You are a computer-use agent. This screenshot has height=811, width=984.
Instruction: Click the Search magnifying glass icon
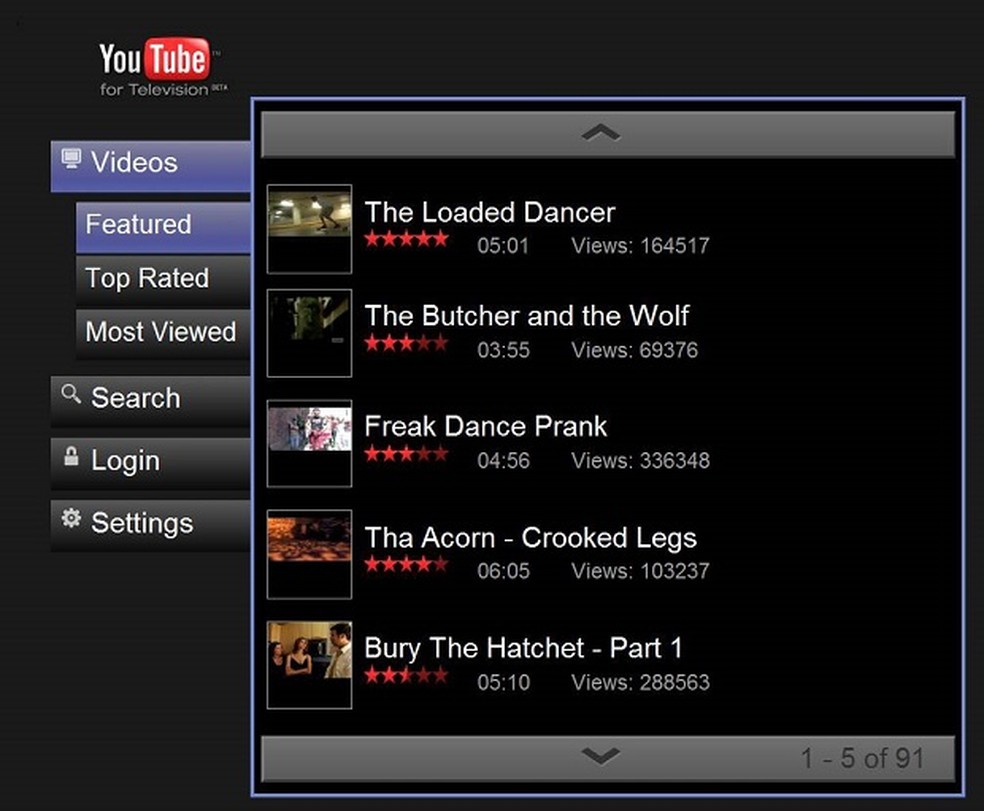[x=69, y=396]
